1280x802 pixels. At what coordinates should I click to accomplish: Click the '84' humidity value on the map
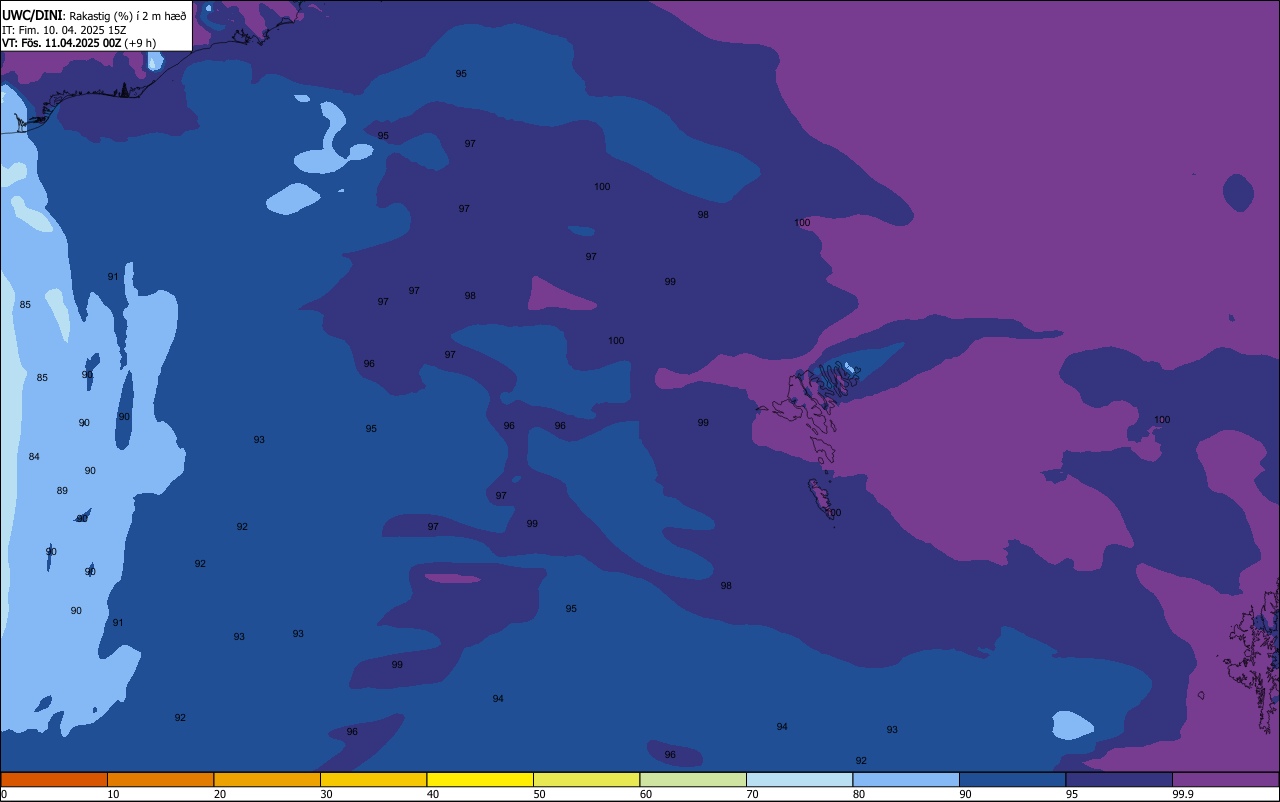[x=34, y=457]
